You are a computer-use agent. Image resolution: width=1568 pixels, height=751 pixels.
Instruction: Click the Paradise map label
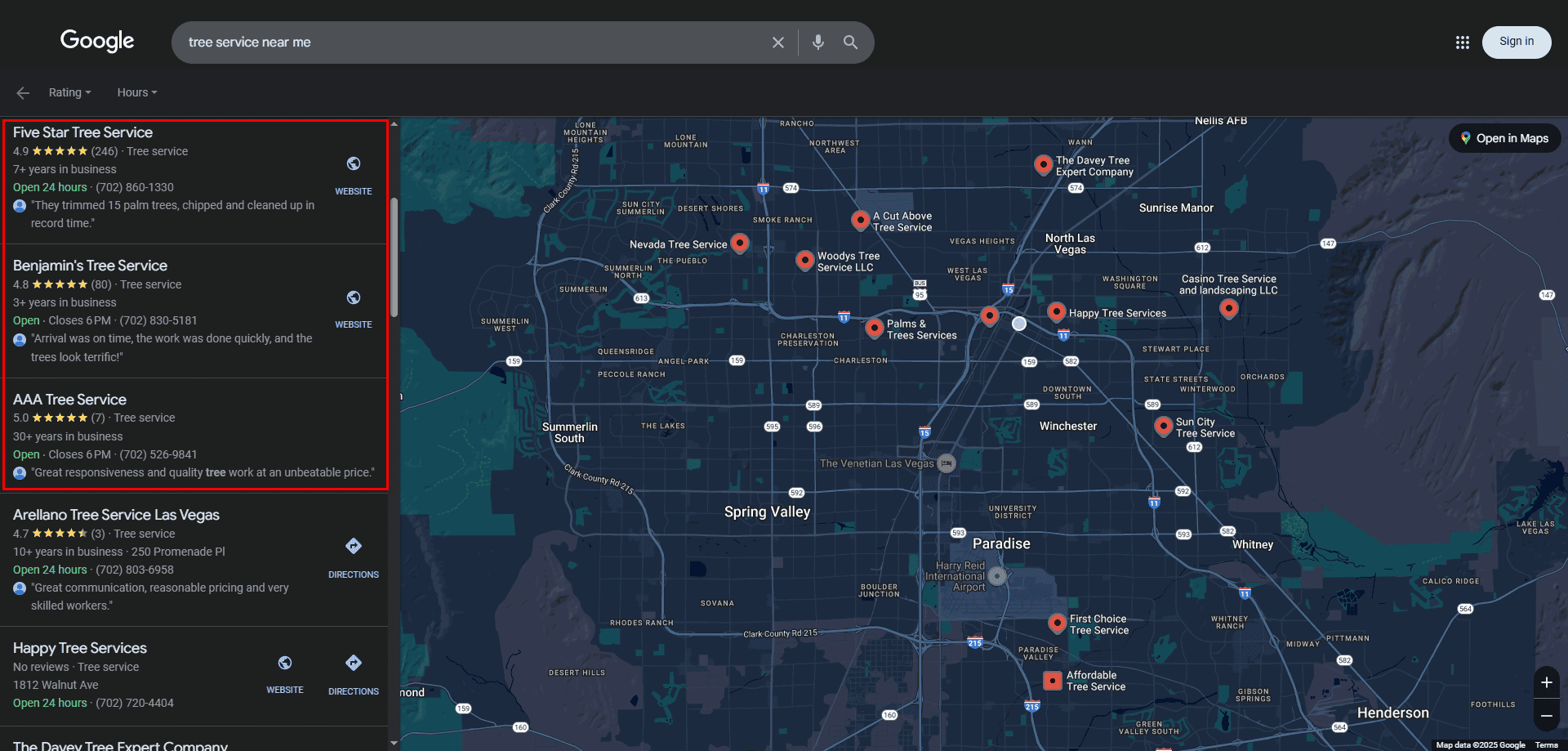pyautogui.click(x=1001, y=543)
